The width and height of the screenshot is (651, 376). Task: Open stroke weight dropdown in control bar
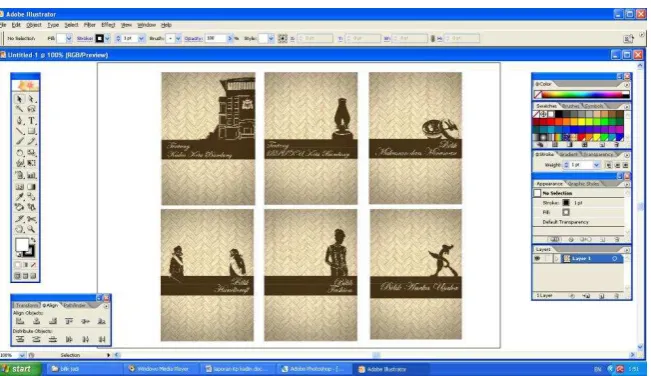coord(141,39)
